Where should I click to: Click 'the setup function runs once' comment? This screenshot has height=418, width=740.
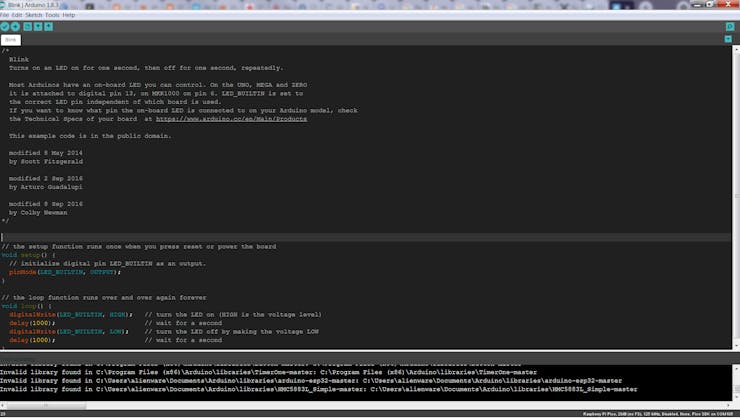(139, 246)
